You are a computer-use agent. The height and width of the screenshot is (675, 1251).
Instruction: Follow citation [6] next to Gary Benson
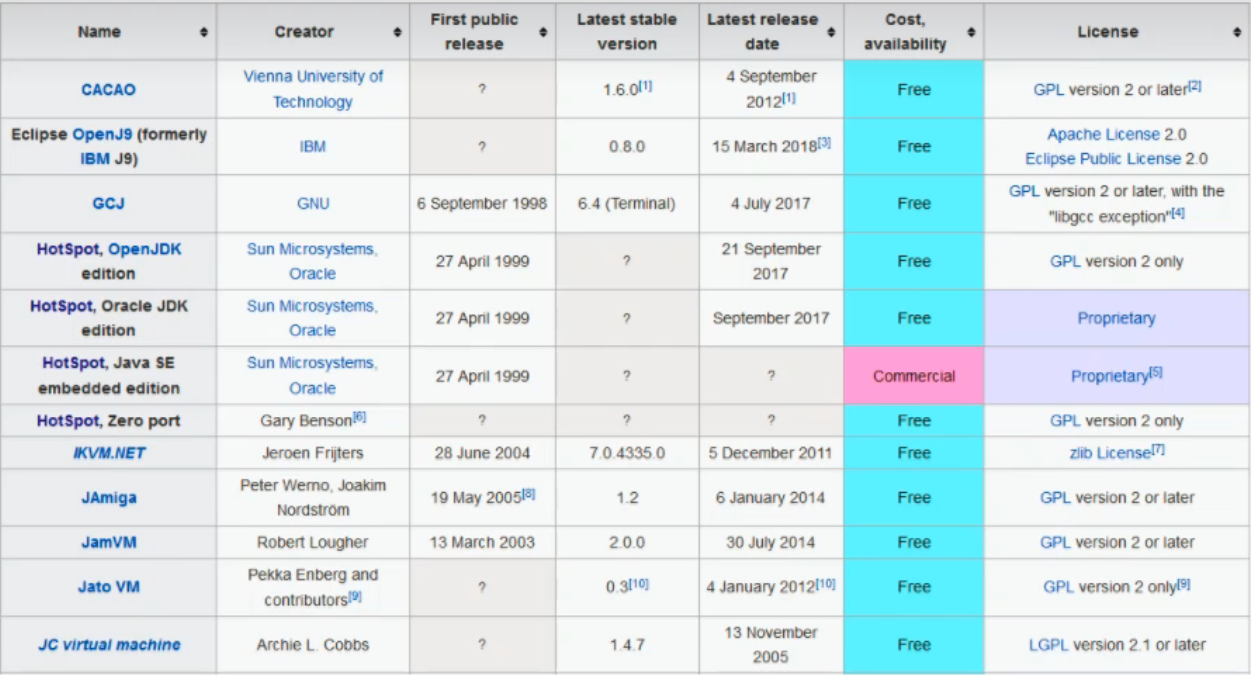359,417
